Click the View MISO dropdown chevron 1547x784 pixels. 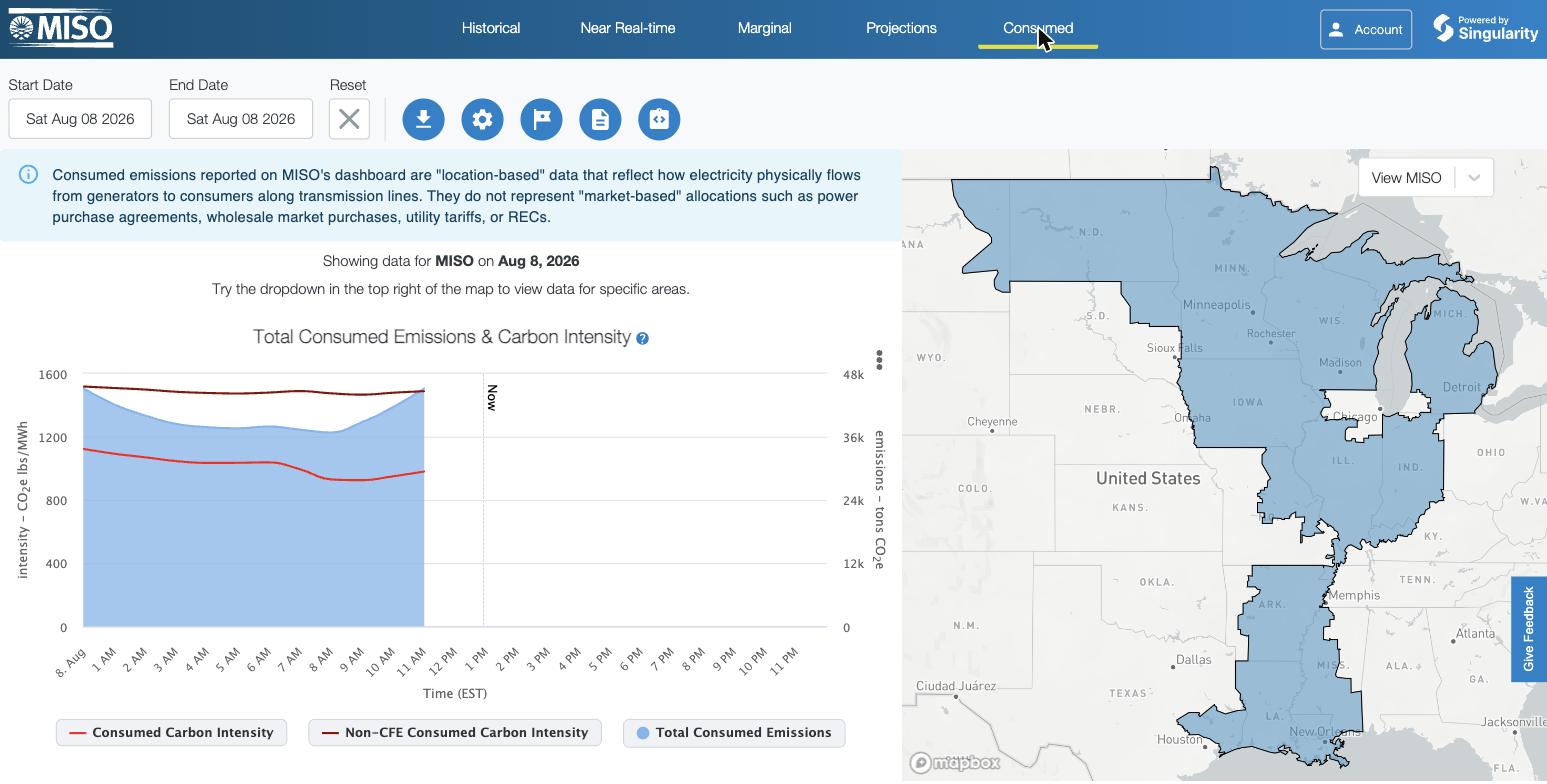point(1473,178)
